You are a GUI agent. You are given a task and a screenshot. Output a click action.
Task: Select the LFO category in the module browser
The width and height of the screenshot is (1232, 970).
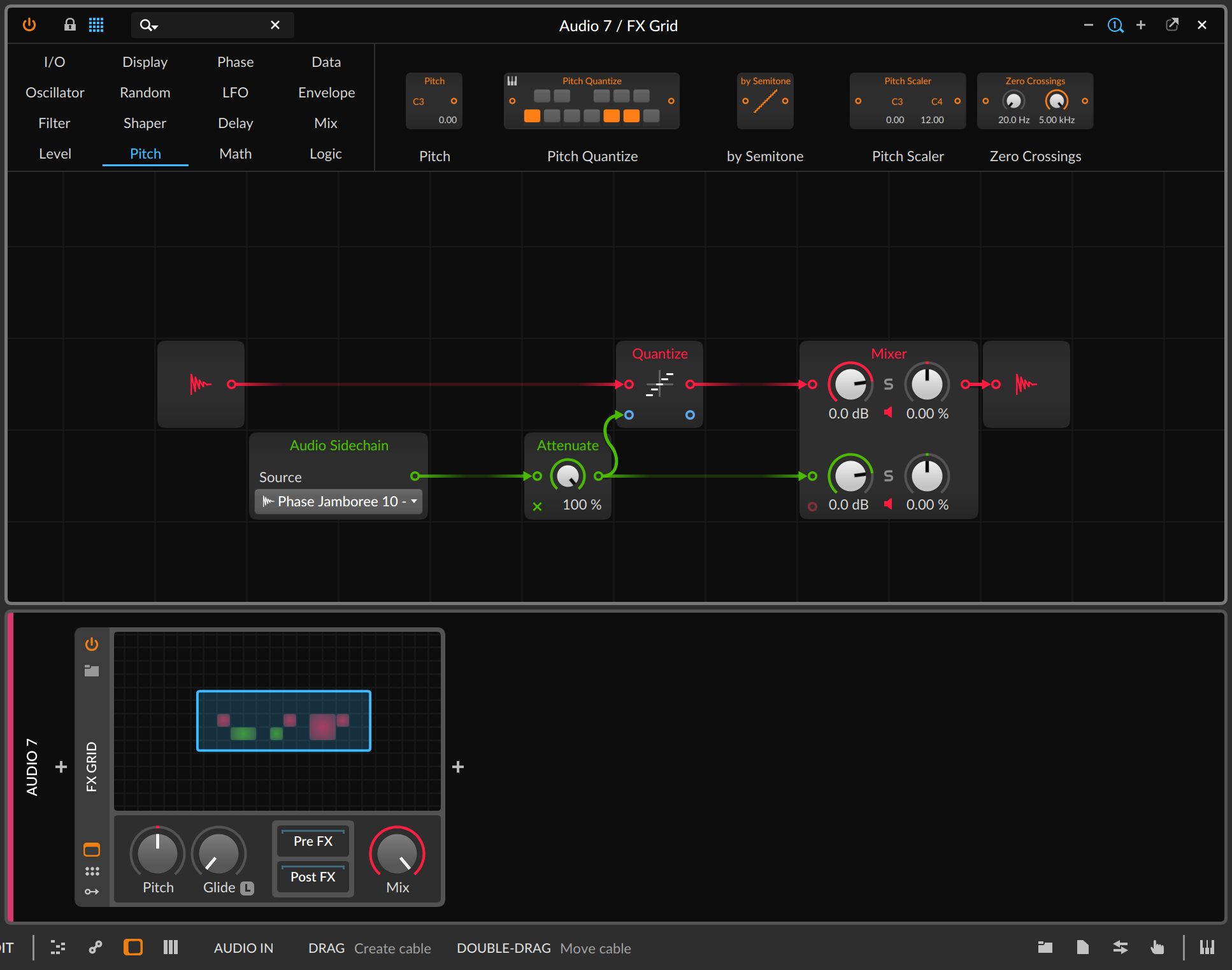coord(234,92)
